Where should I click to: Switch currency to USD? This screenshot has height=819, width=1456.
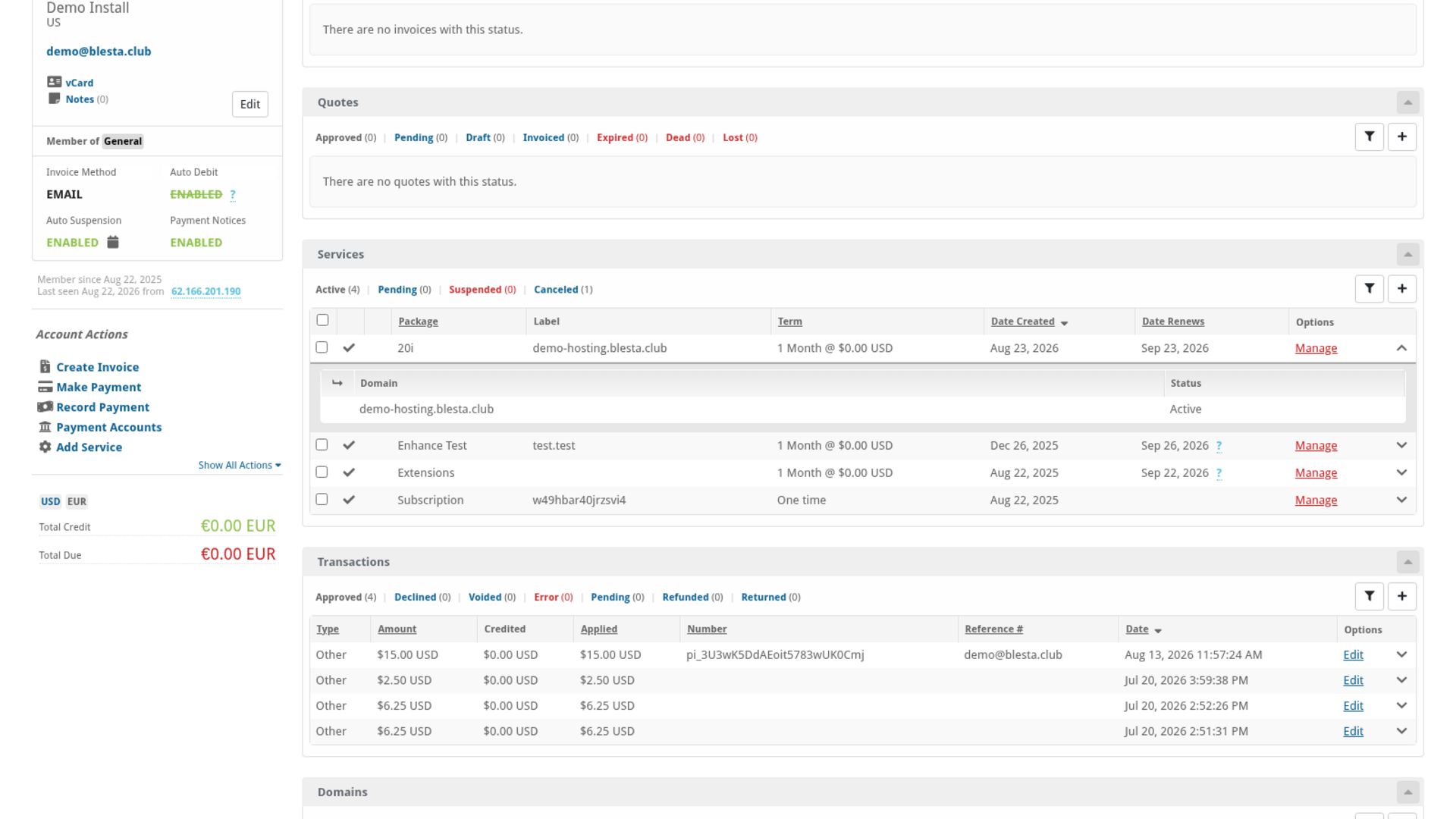point(50,501)
